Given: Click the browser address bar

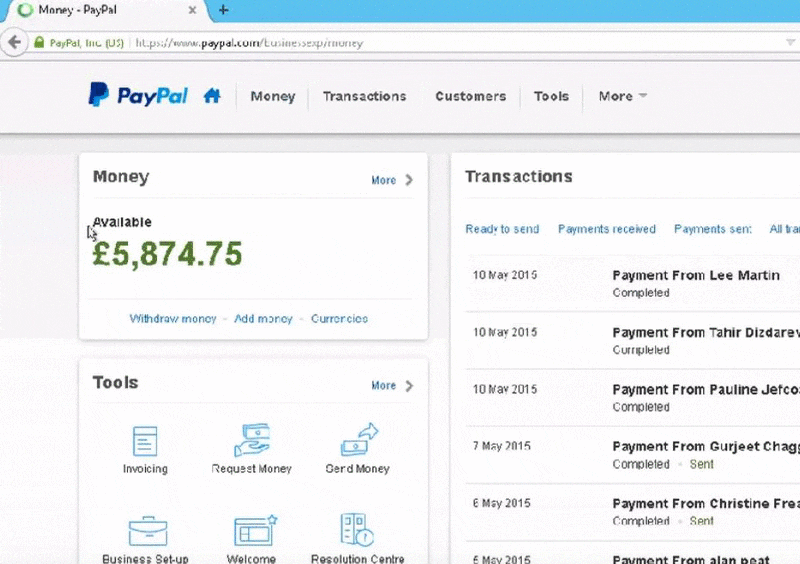Looking at the screenshot, I should click(450, 43).
